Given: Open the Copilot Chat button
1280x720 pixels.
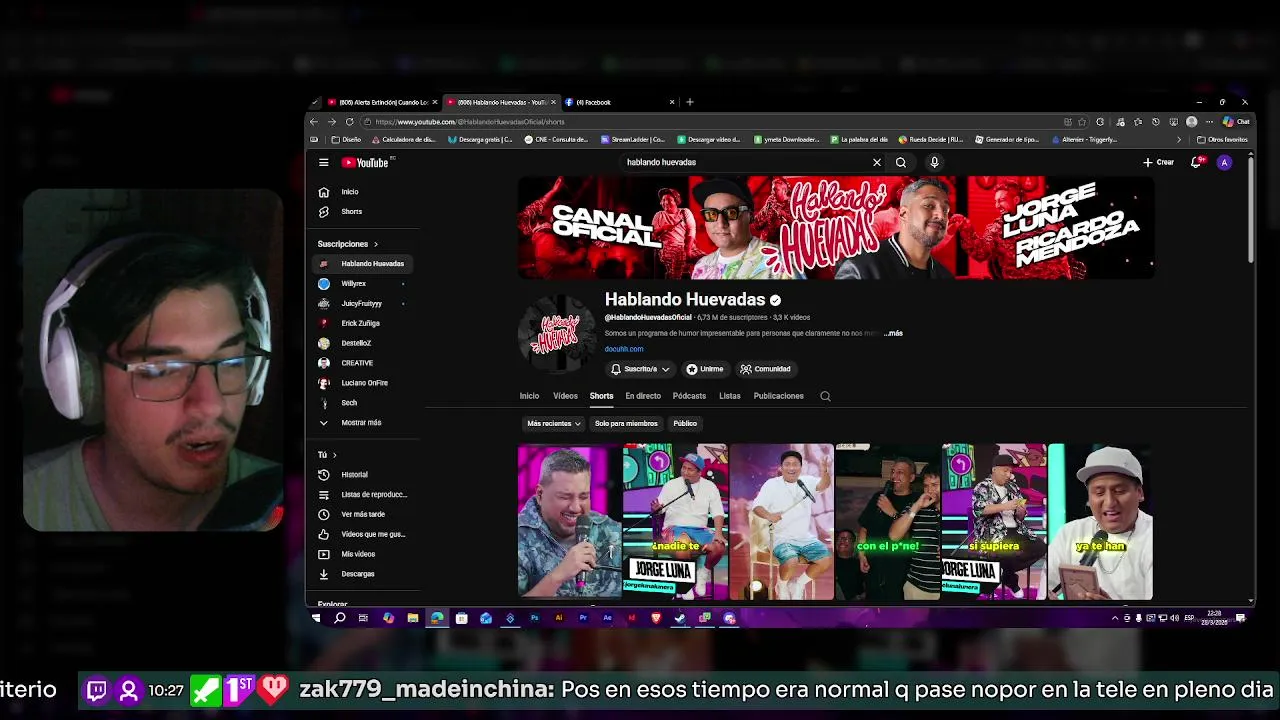Looking at the screenshot, I should (x=1236, y=122).
